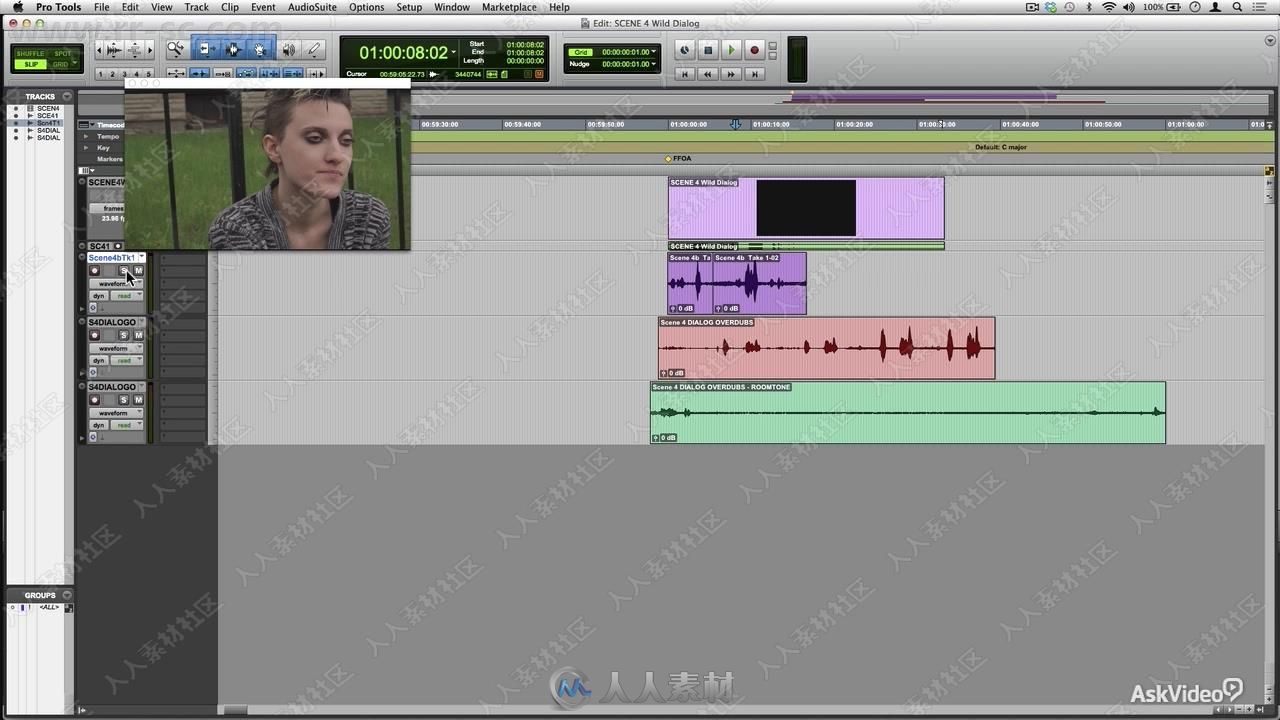1280x720 pixels.
Task: Open the Clip menu
Action: point(230,7)
